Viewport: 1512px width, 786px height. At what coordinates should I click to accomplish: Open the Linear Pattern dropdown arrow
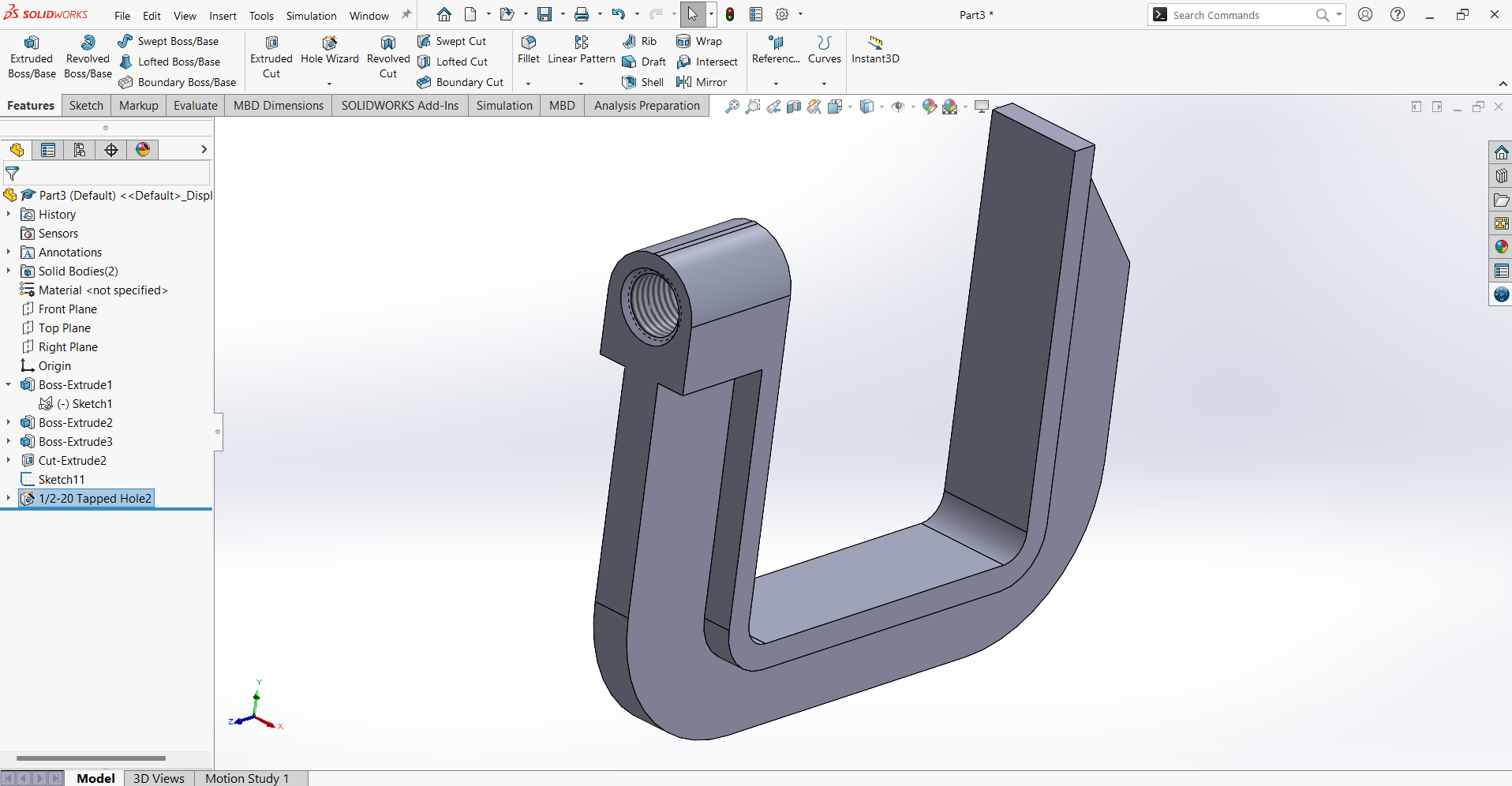coord(581,83)
